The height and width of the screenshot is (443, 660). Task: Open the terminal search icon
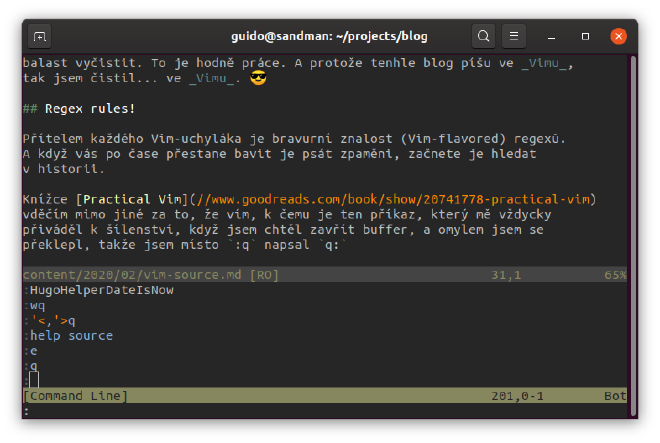[x=483, y=37]
